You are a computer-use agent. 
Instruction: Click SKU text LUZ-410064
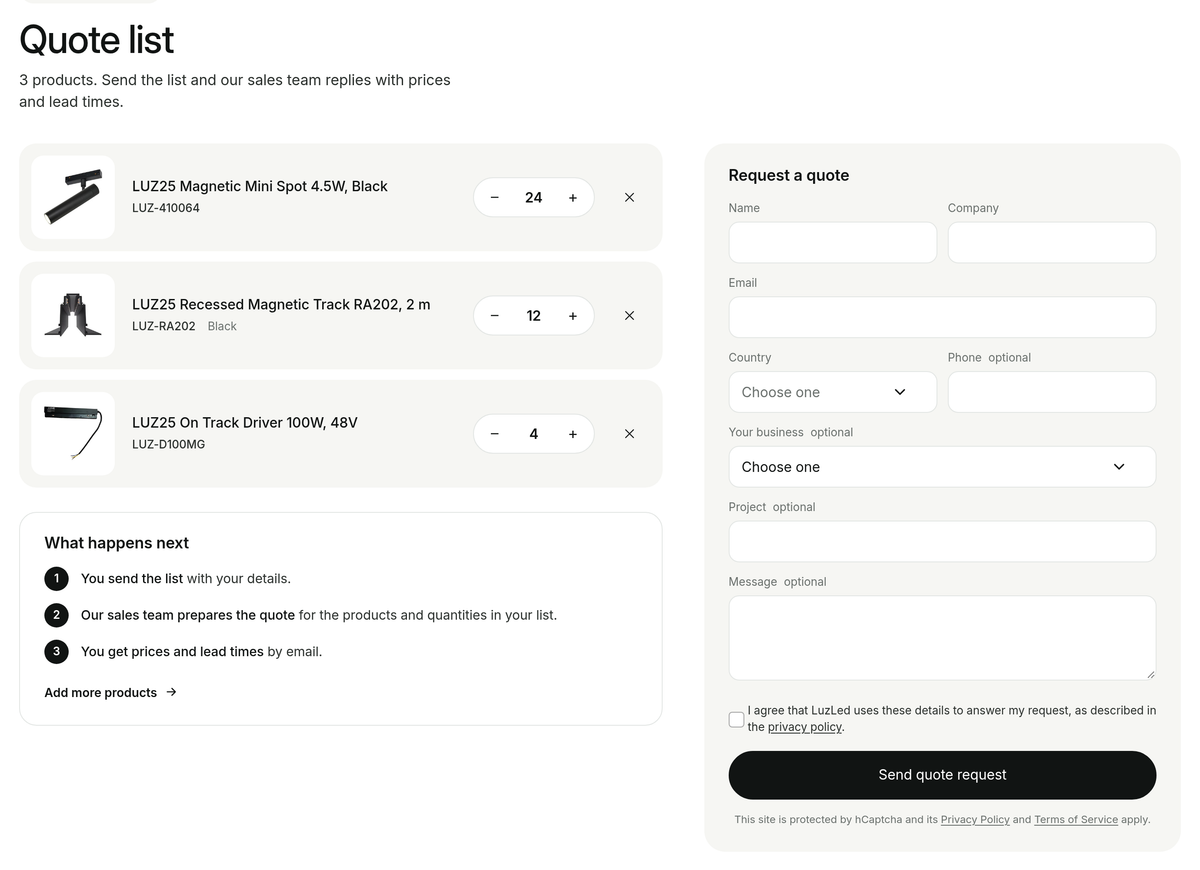(166, 208)
